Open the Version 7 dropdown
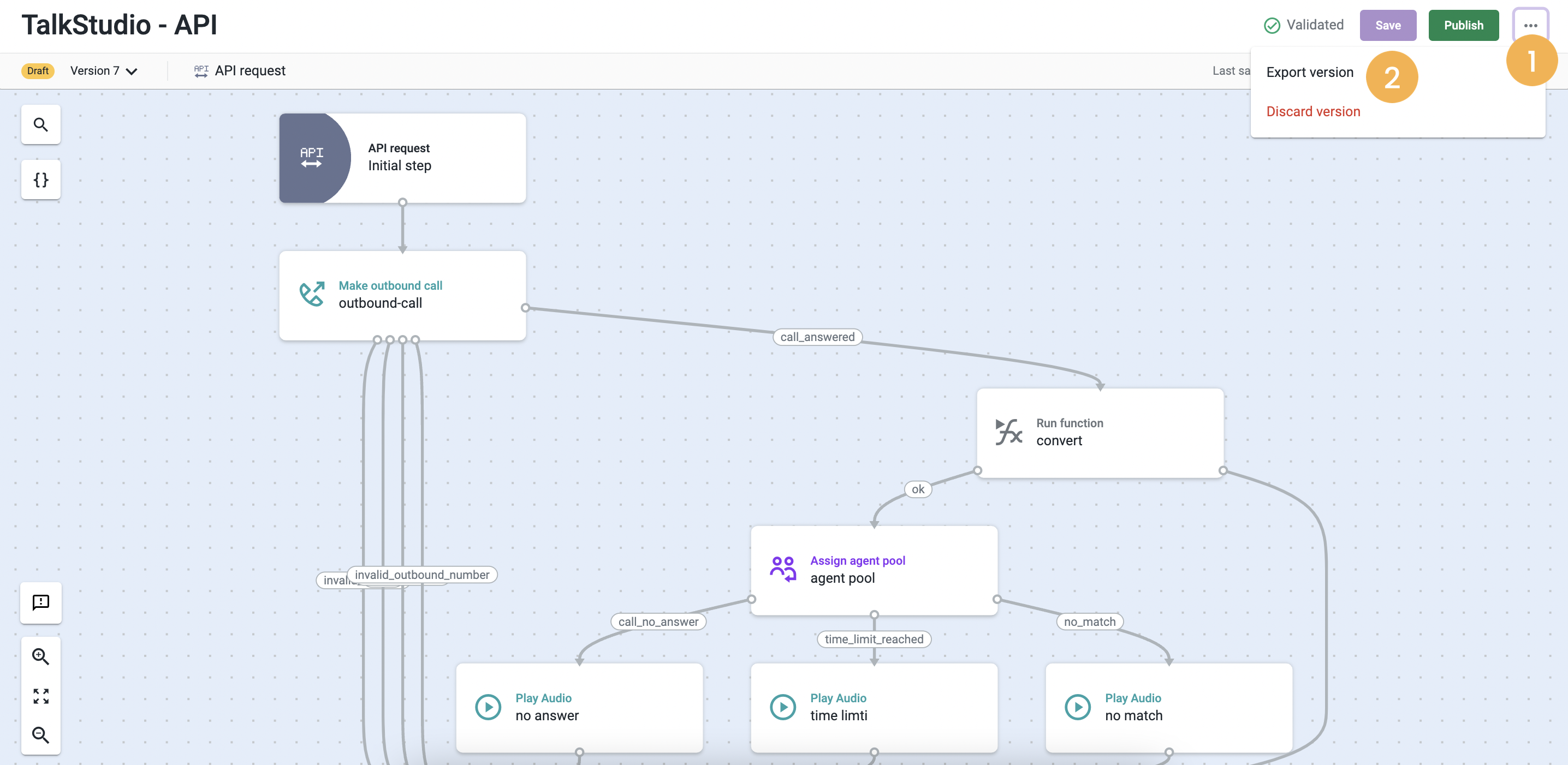This screenshot has height=765, width=1568. [x=104, y=71]
